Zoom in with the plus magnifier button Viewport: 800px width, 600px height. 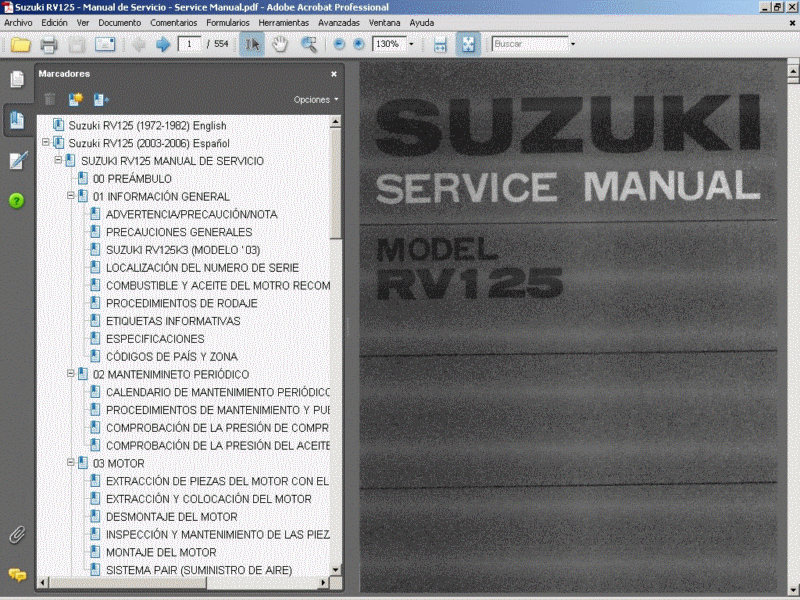pyautogui.click(x=356, y=44)
